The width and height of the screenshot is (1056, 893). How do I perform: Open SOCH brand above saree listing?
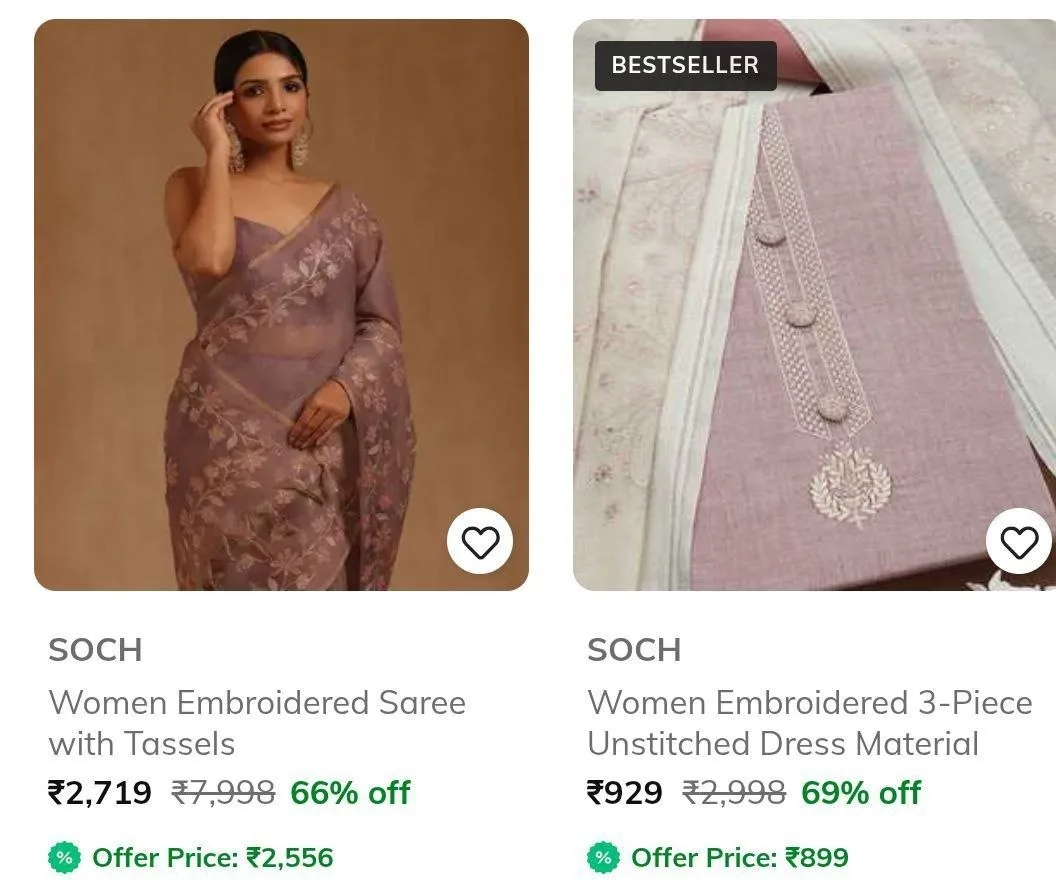pyautogui.click(x=96, y=650)
